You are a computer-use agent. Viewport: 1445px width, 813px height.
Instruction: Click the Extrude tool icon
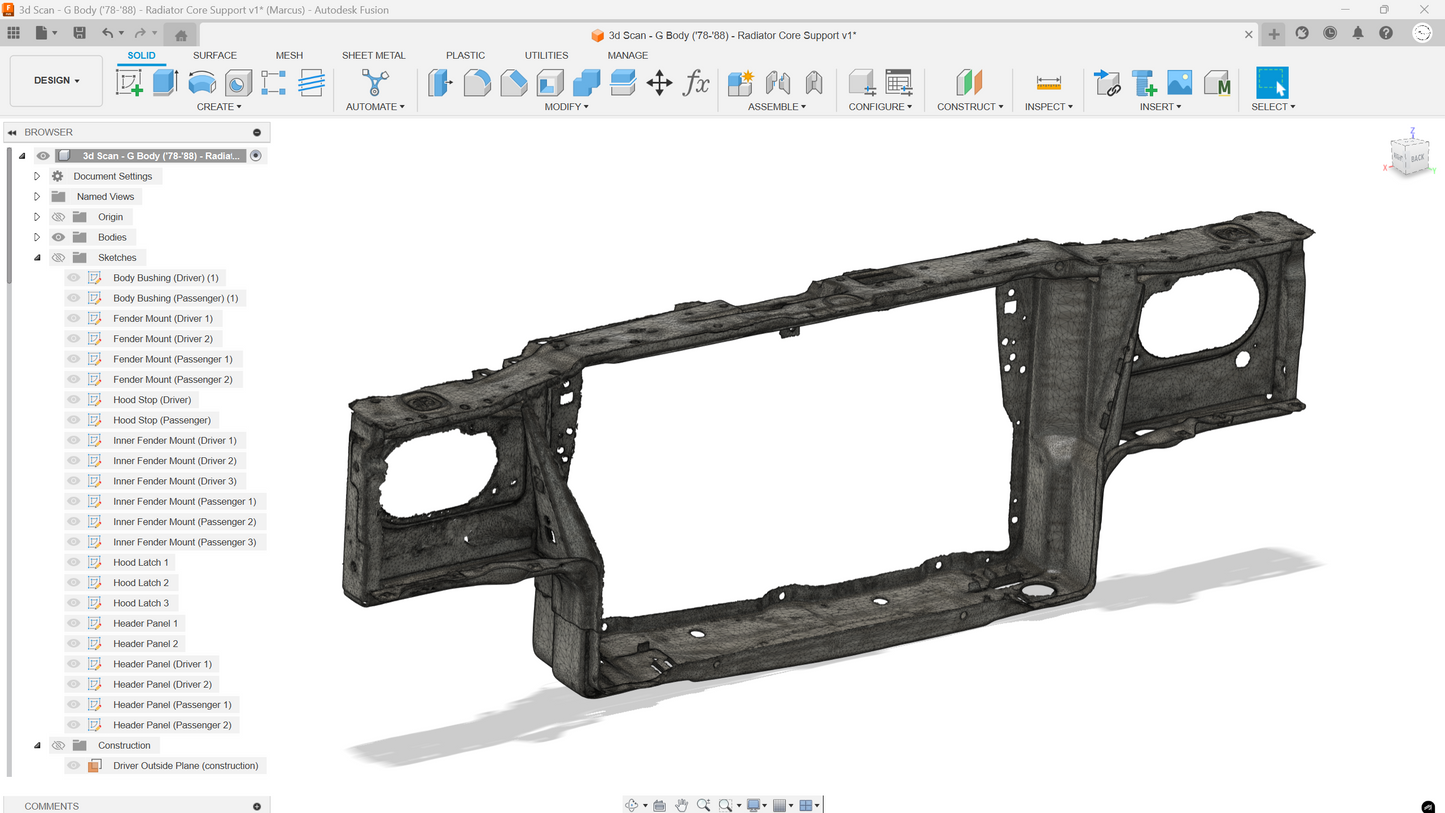click(165, 83)
